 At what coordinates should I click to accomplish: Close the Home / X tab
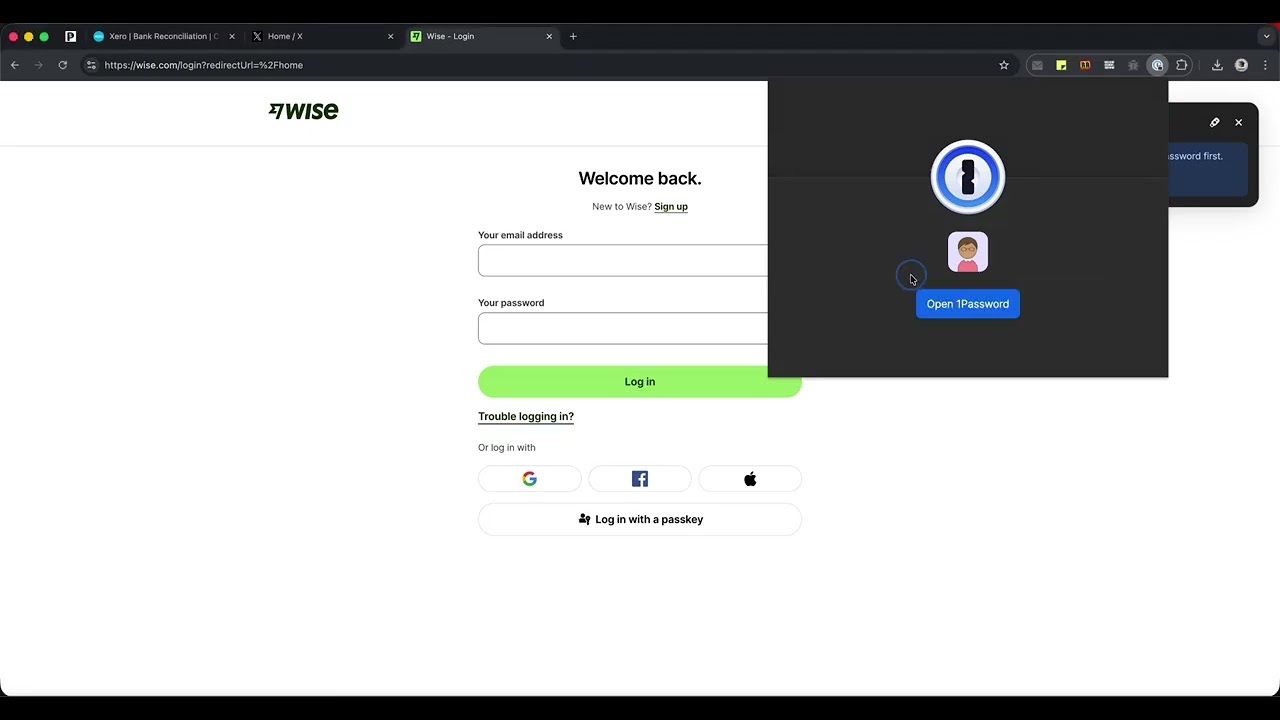(x=390, y=36)
